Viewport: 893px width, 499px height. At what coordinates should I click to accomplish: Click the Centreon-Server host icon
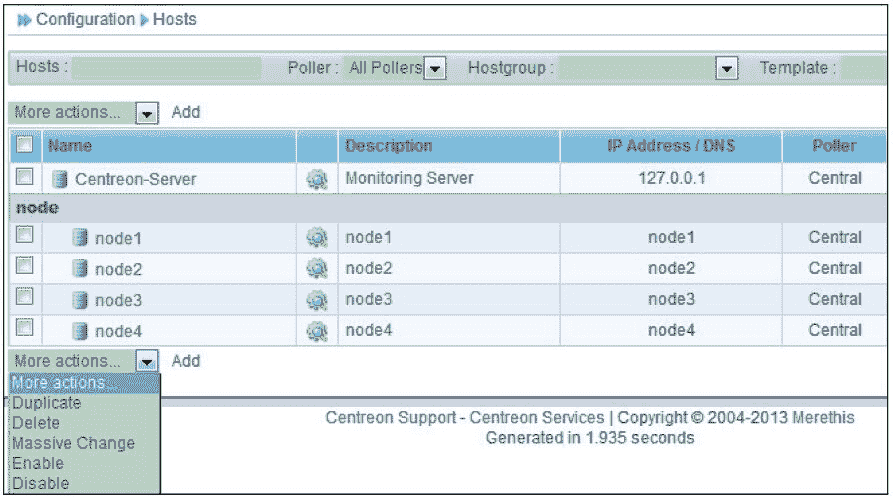60,179
